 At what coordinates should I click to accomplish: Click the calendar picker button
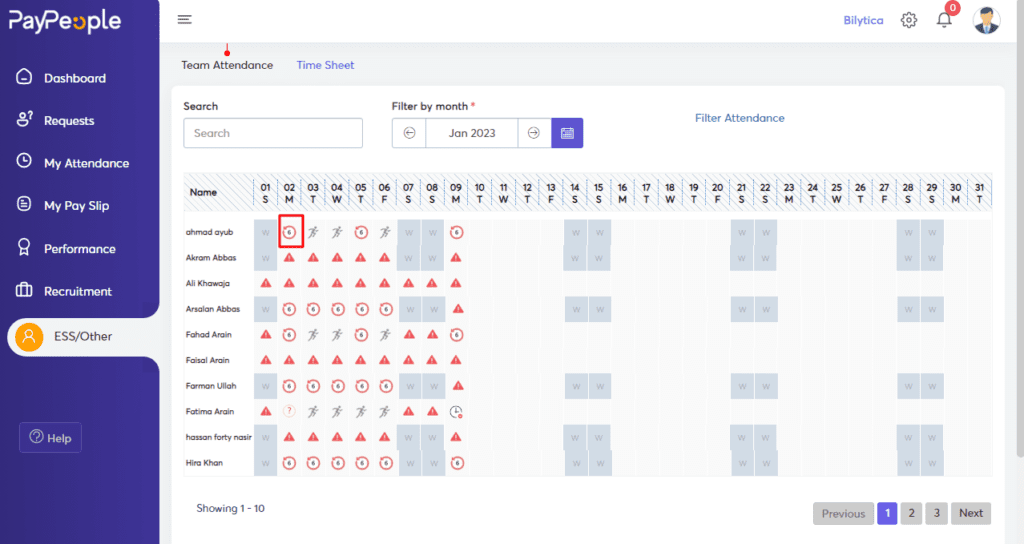pos(567,133)
